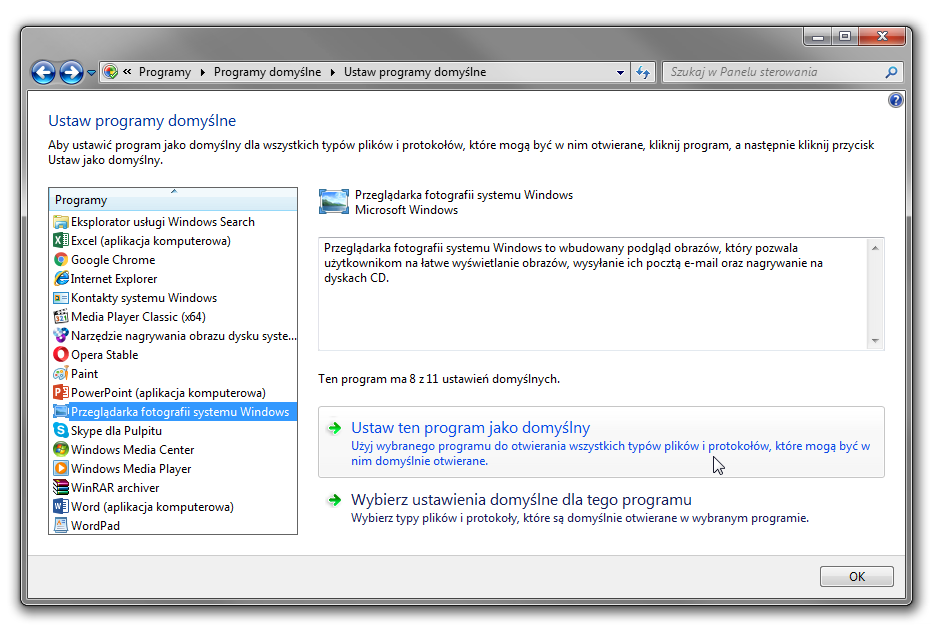
Task: Click the Word icon in programs list
Action: 61,506
